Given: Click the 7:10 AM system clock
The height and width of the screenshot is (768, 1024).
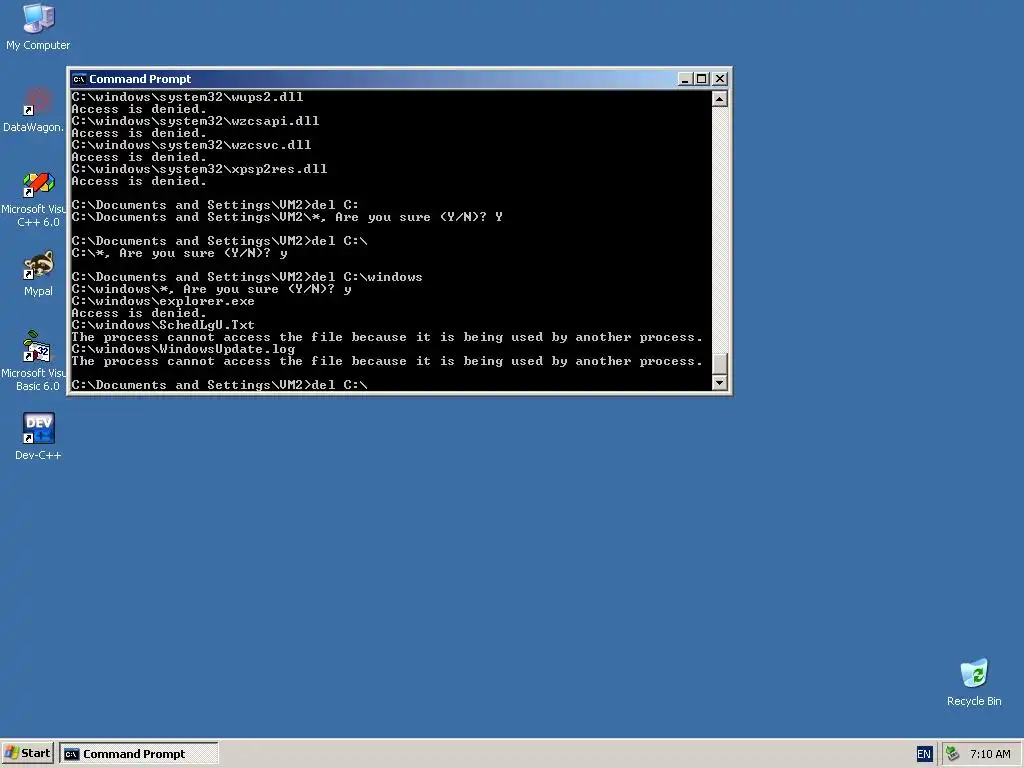Looking at the screenshot, I should pos(990,754).
